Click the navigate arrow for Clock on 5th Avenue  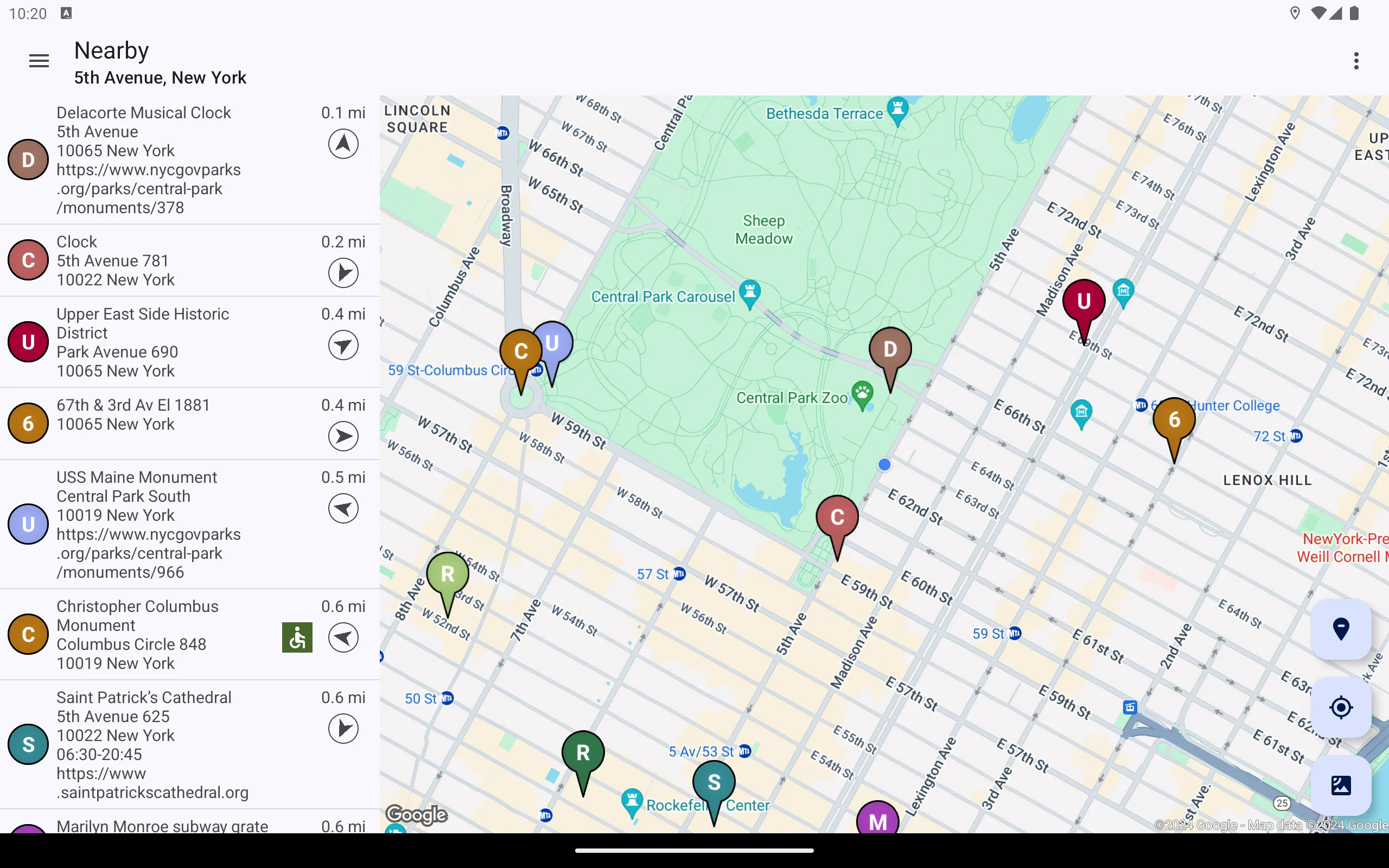[343, 272]
